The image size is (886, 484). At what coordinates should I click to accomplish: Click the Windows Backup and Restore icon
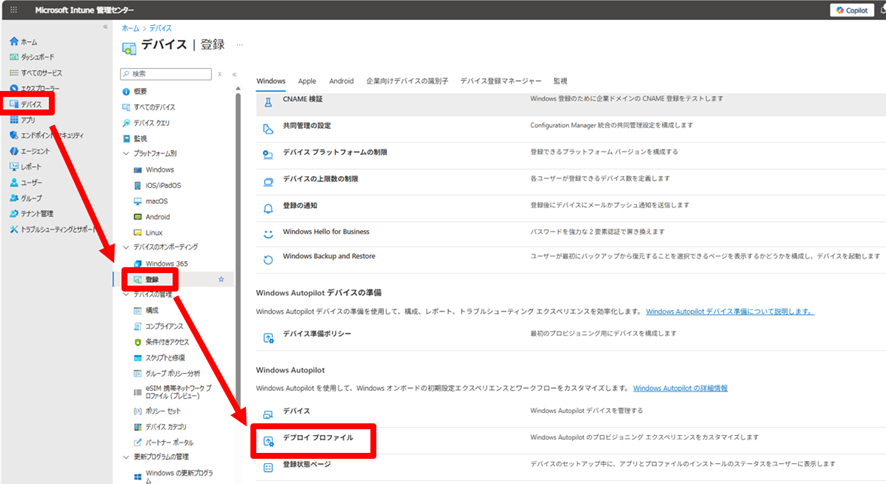(x=267, y=258)
